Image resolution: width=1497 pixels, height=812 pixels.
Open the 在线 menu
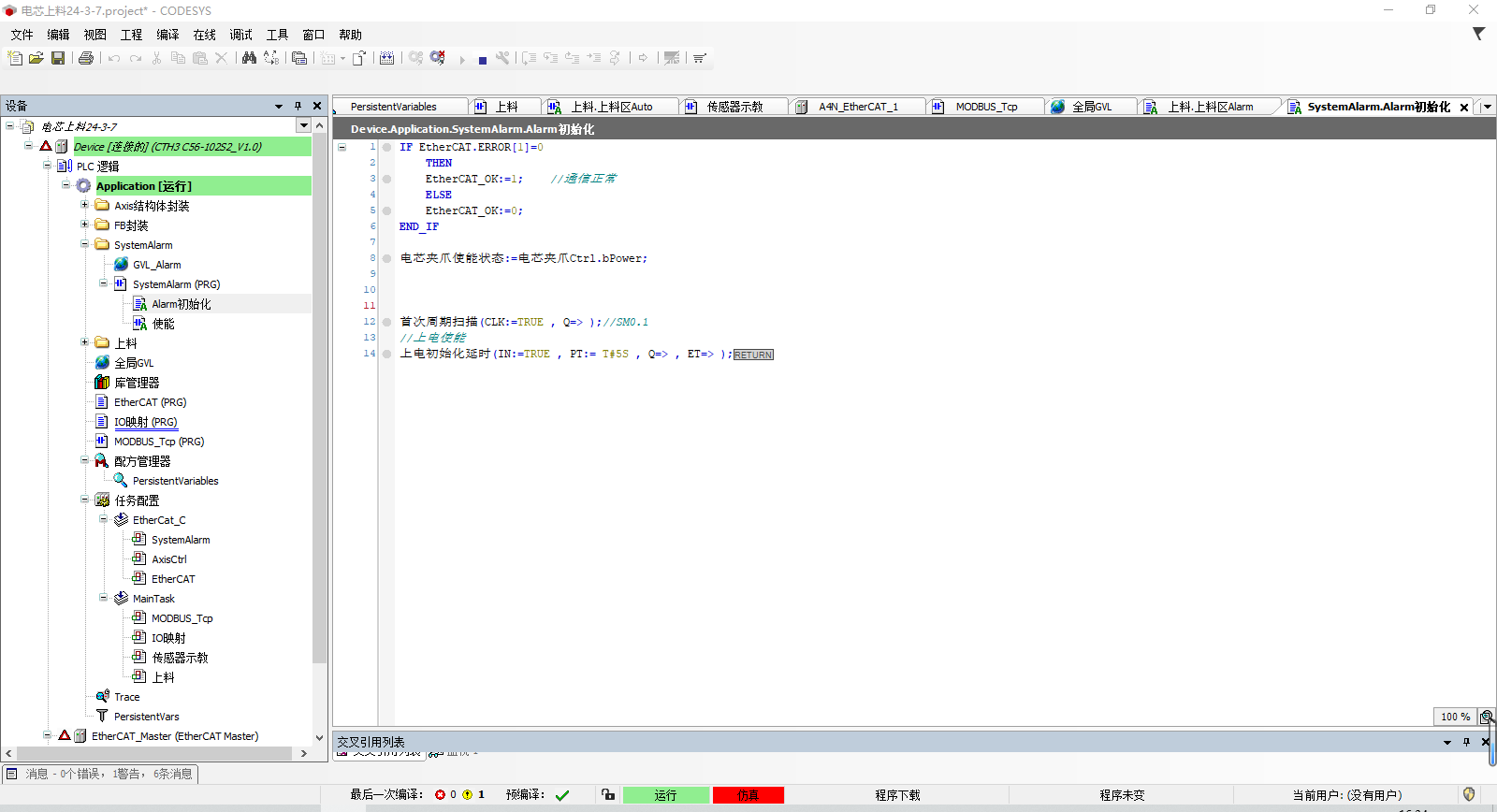pos(205,35)
